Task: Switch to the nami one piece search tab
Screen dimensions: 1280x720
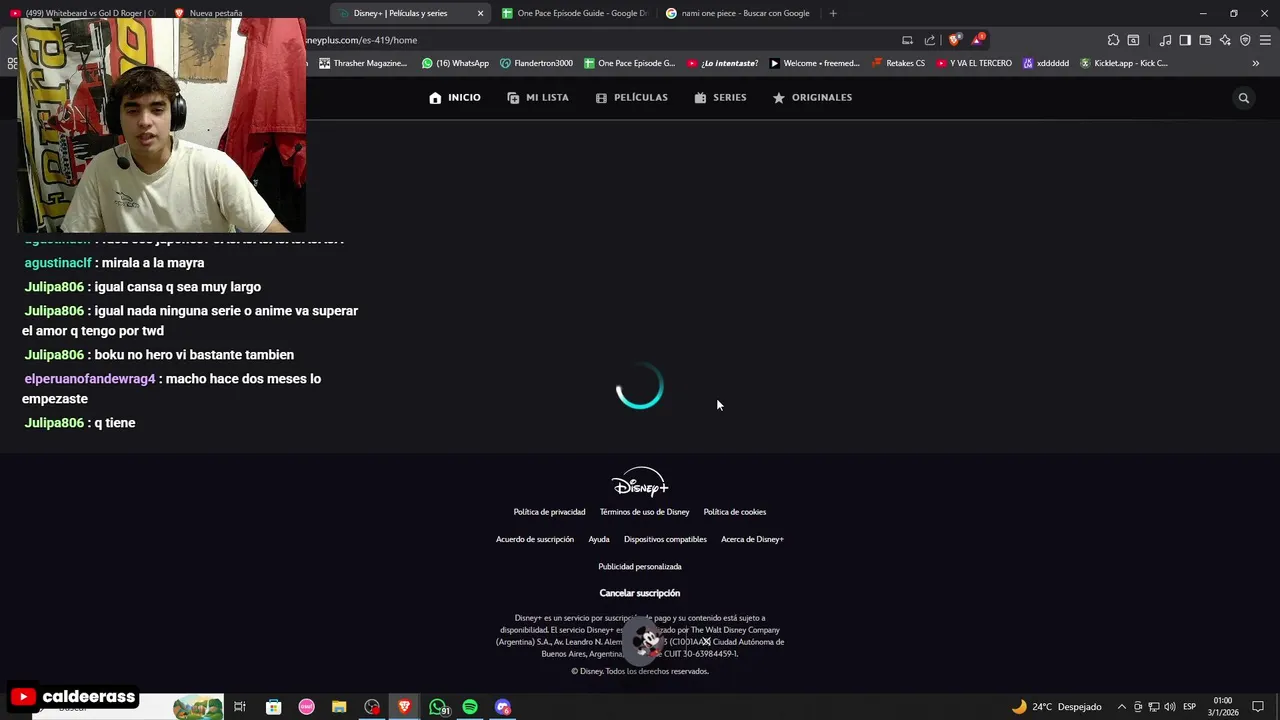Action: [738, 13]
